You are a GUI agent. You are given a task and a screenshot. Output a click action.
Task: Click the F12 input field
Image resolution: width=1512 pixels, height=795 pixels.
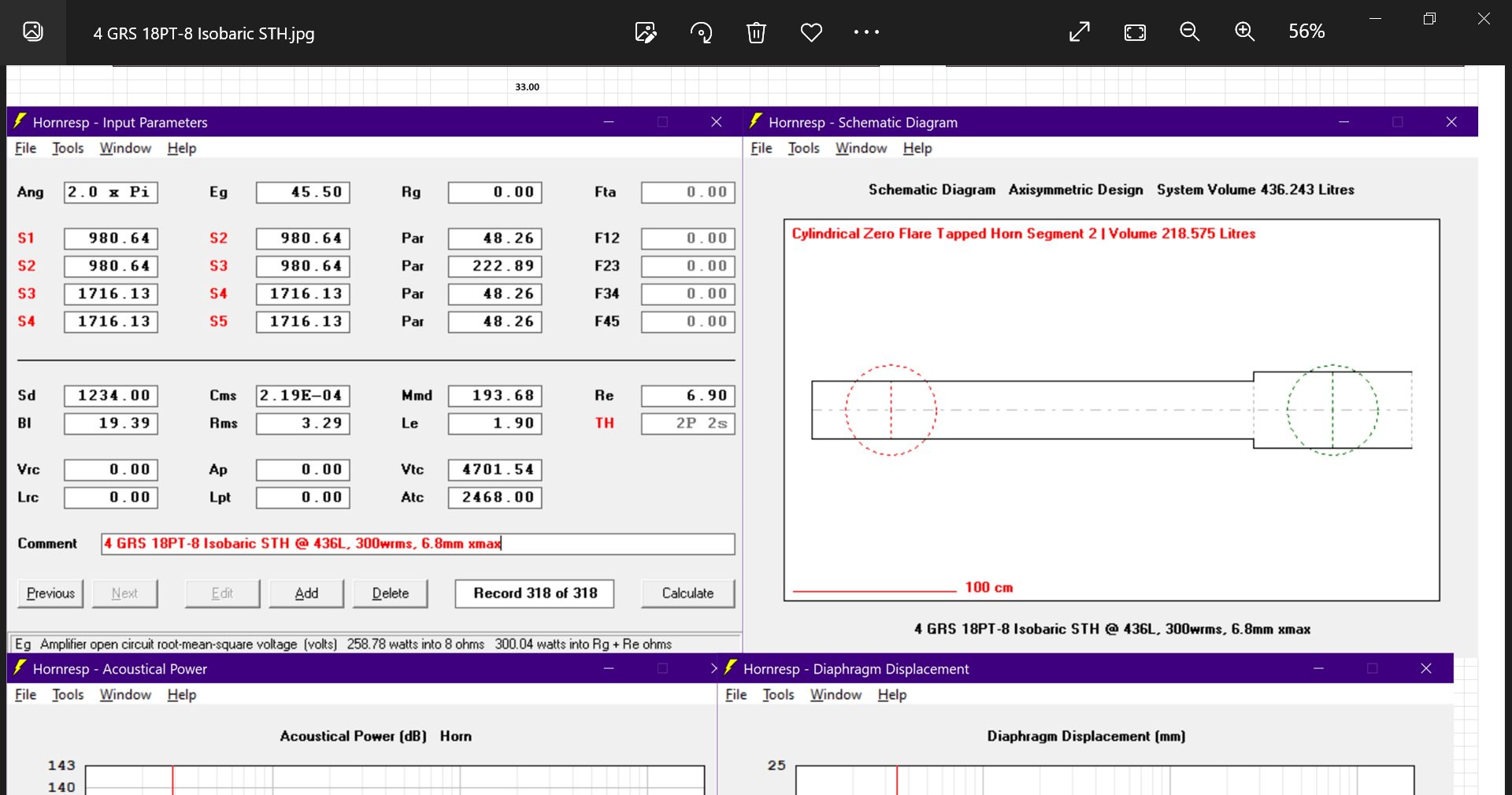[688, 238]
